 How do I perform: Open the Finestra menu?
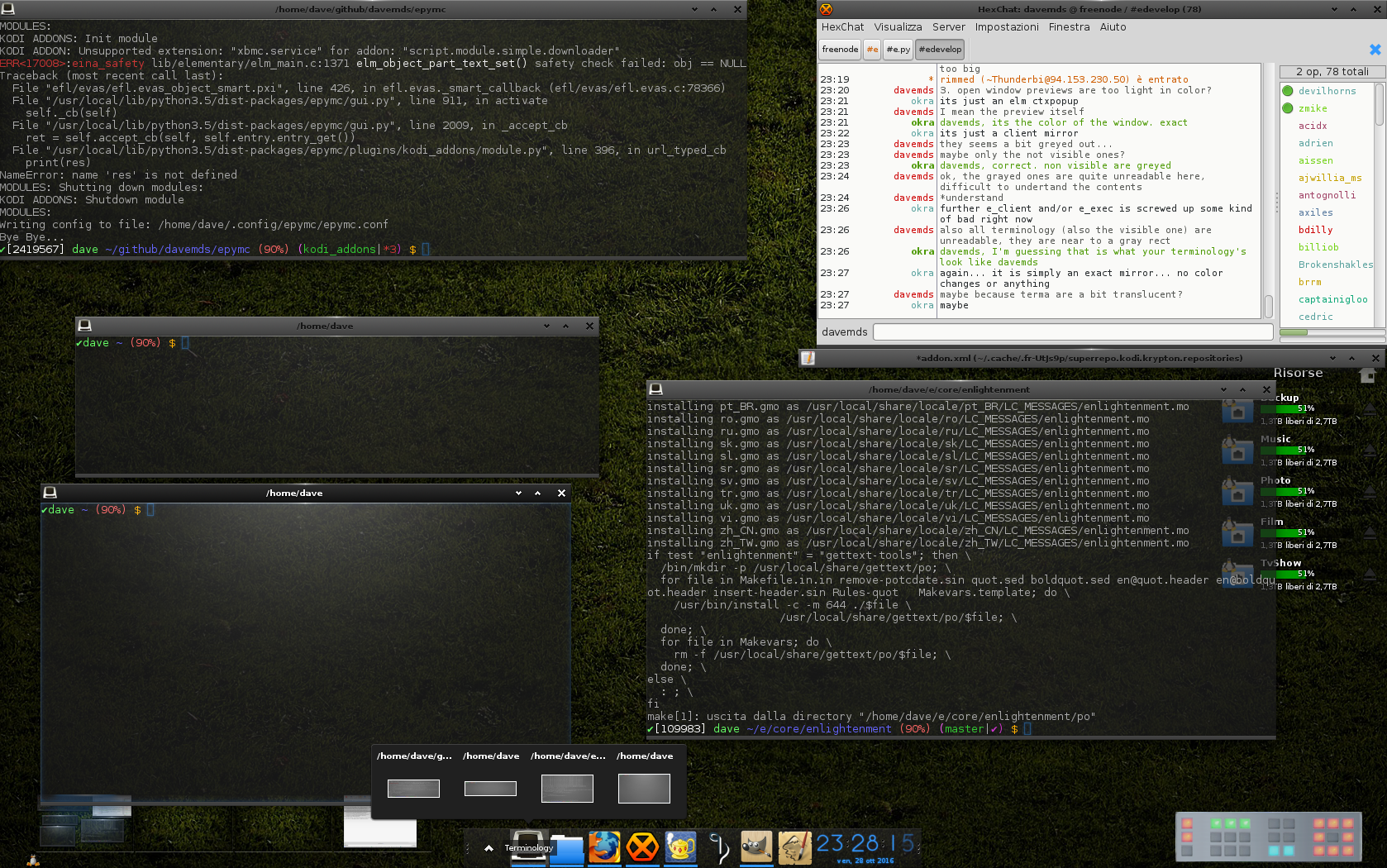1069,27
